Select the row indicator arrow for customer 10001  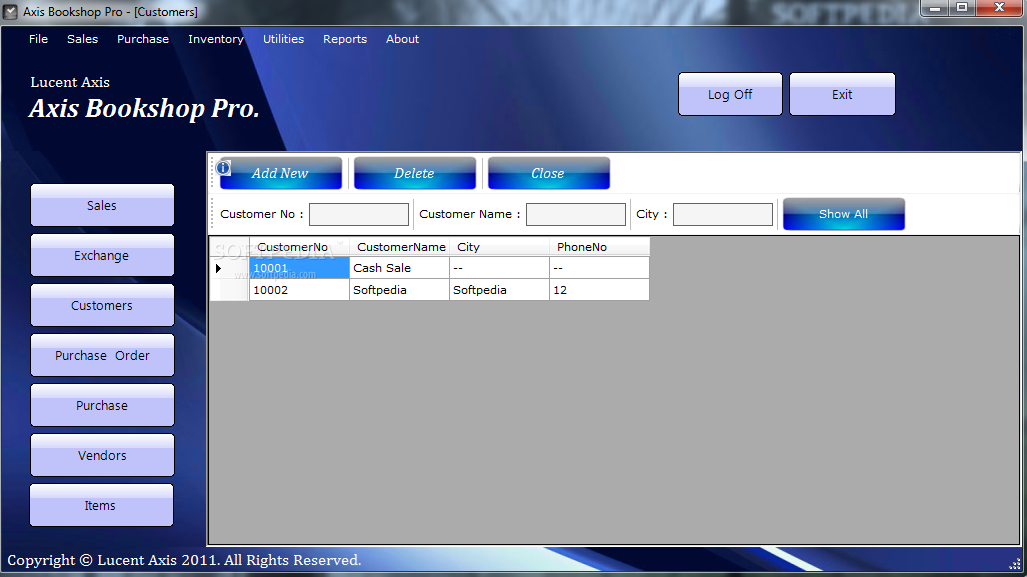coord(218,268)
